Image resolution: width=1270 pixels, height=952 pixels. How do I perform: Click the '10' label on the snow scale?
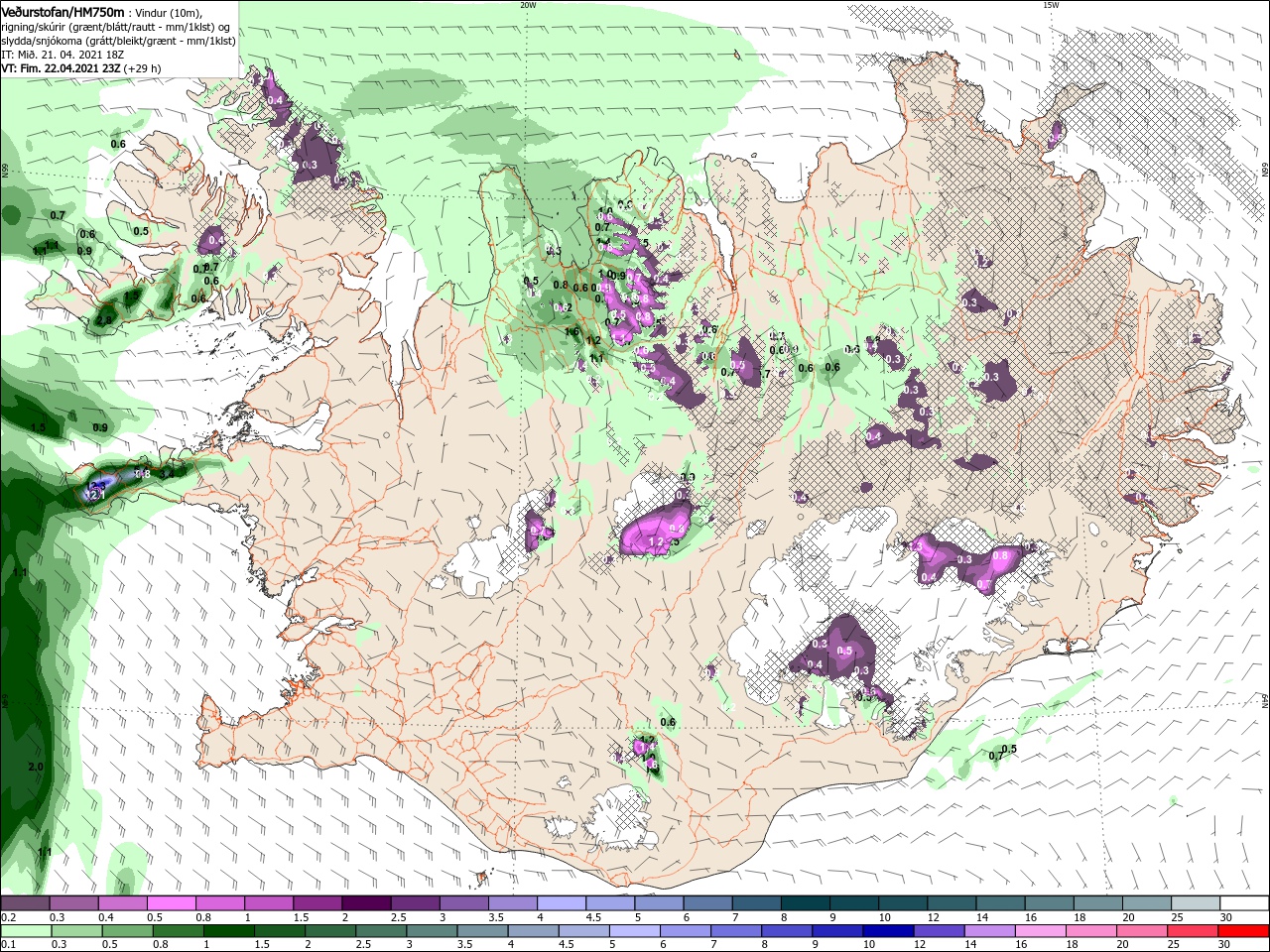click(884, 917)
